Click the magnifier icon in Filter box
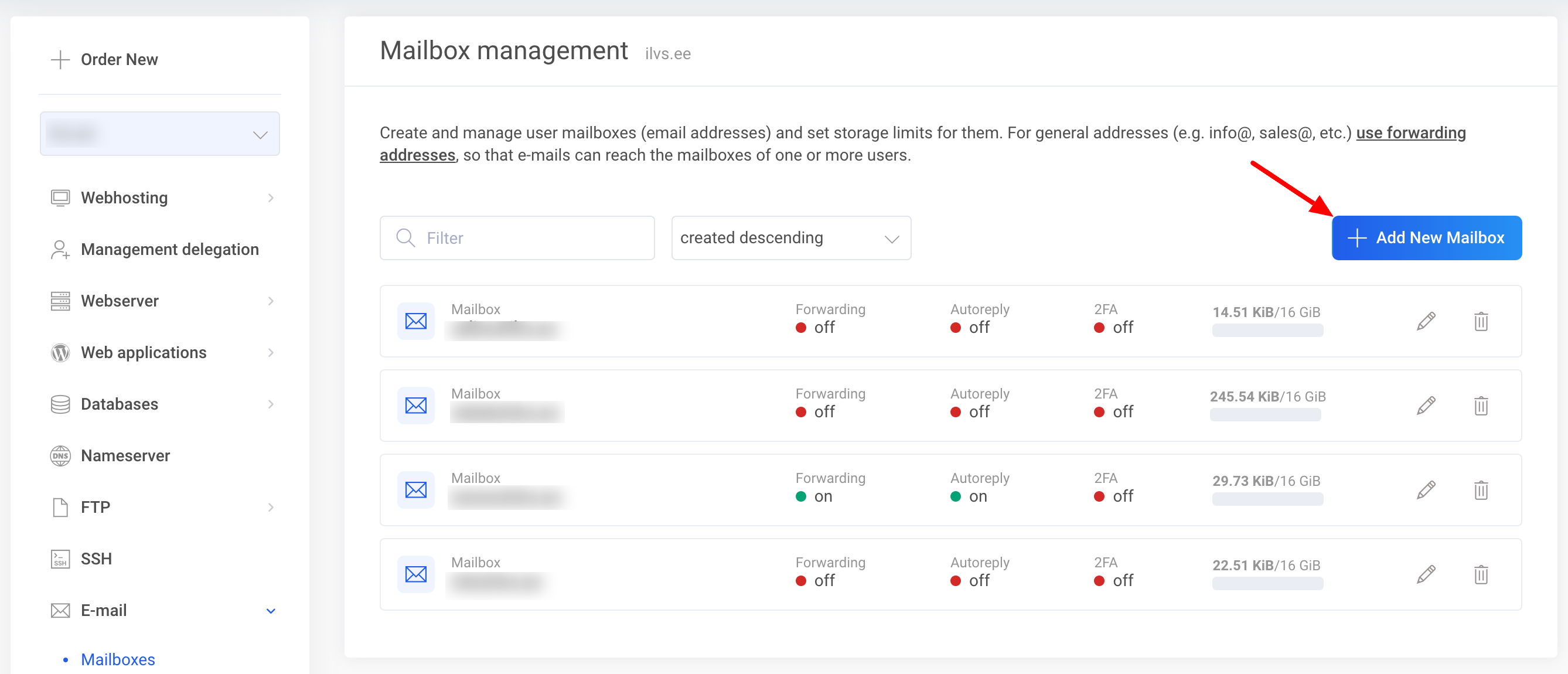1568x674 pixels. click(x=405, y=238)
